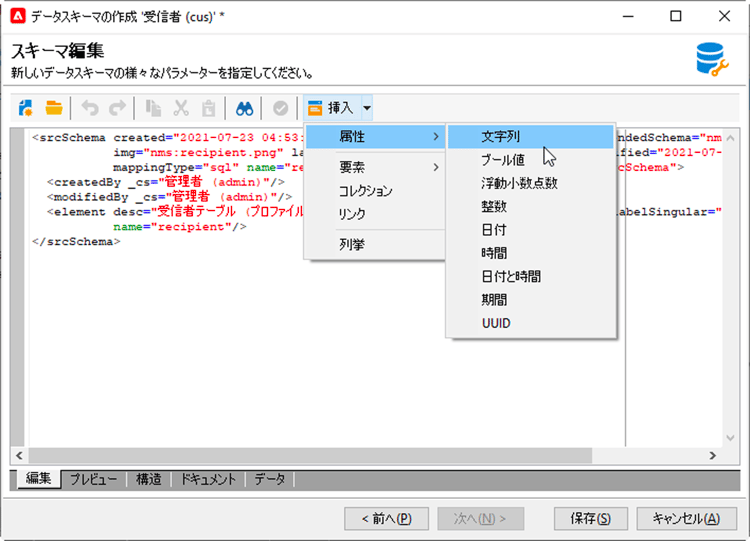Click the mappingType="sql" text

point(176,167)
